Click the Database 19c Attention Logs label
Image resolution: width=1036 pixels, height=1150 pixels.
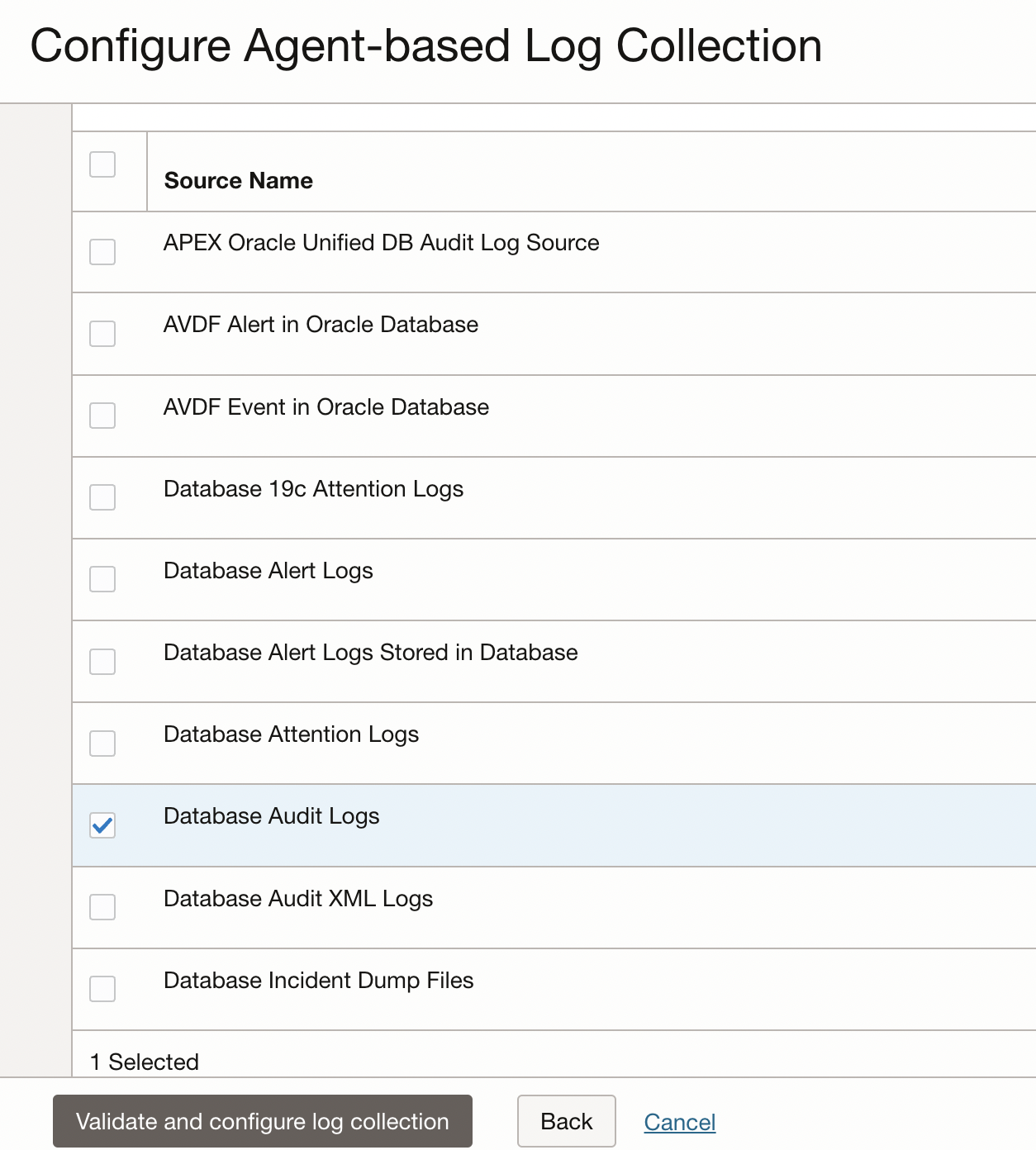[x=313, y=489]
